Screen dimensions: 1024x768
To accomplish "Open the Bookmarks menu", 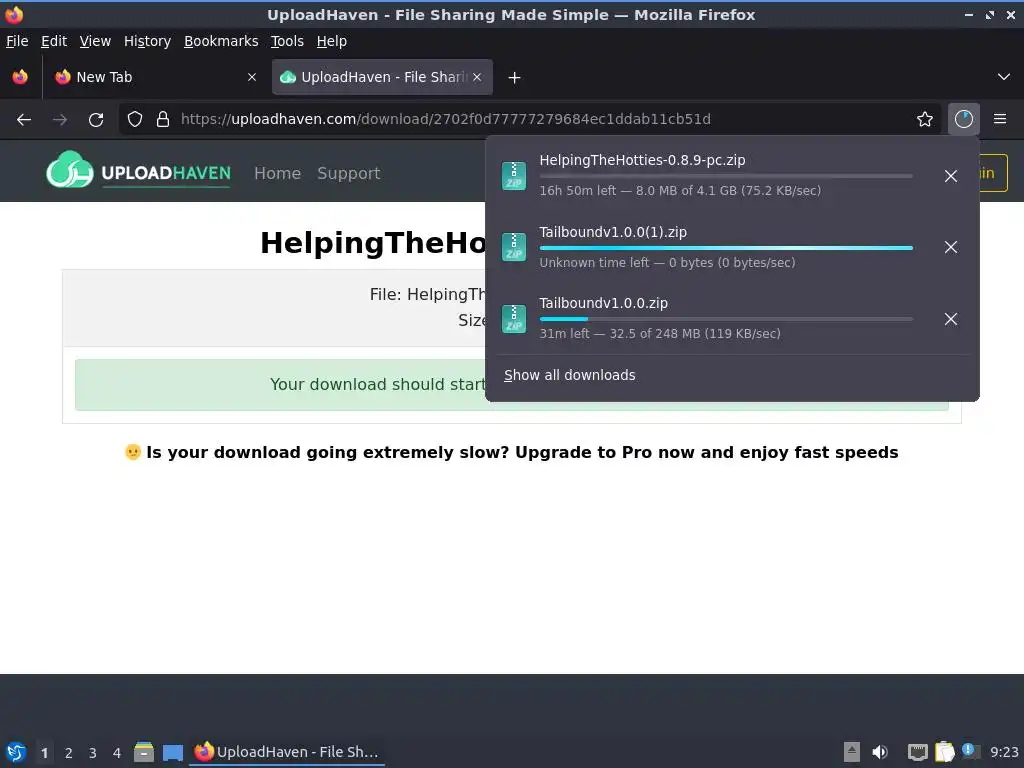I will click(x=221, y=41).
